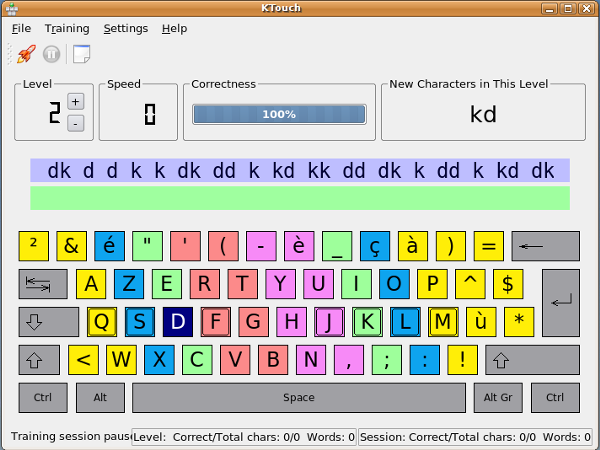Click the highlighted dark blue D key
The width and height of the screenshot is (600, 450).
coord(178,322)
